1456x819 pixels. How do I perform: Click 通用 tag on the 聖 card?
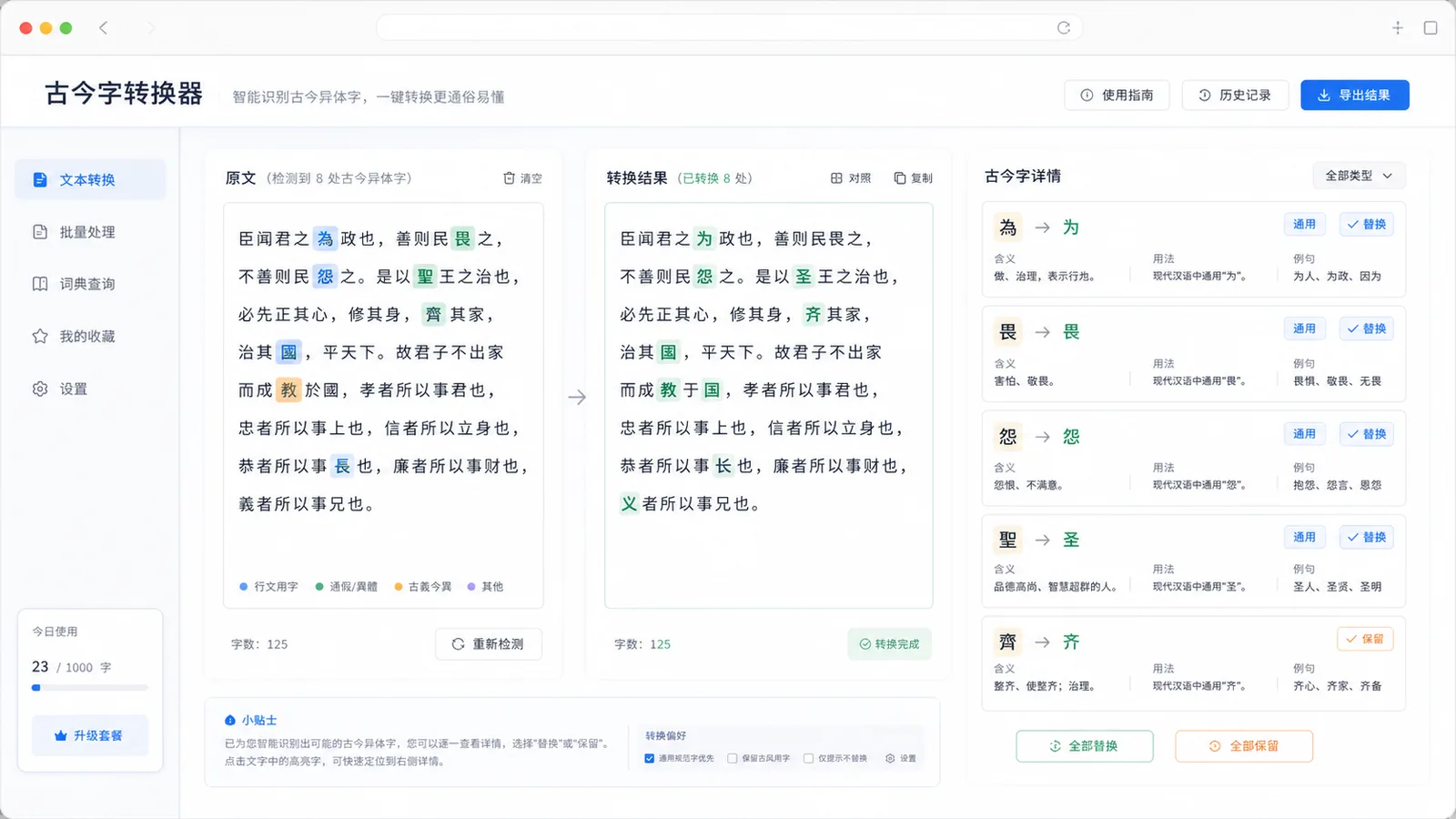click(1304, 537)
